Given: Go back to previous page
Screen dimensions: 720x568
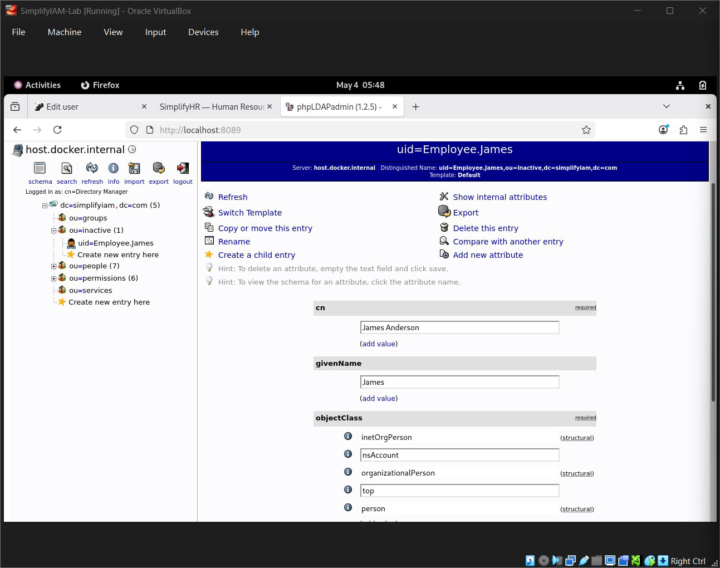Looking at the screenshot, I should [x=17, y=130].
